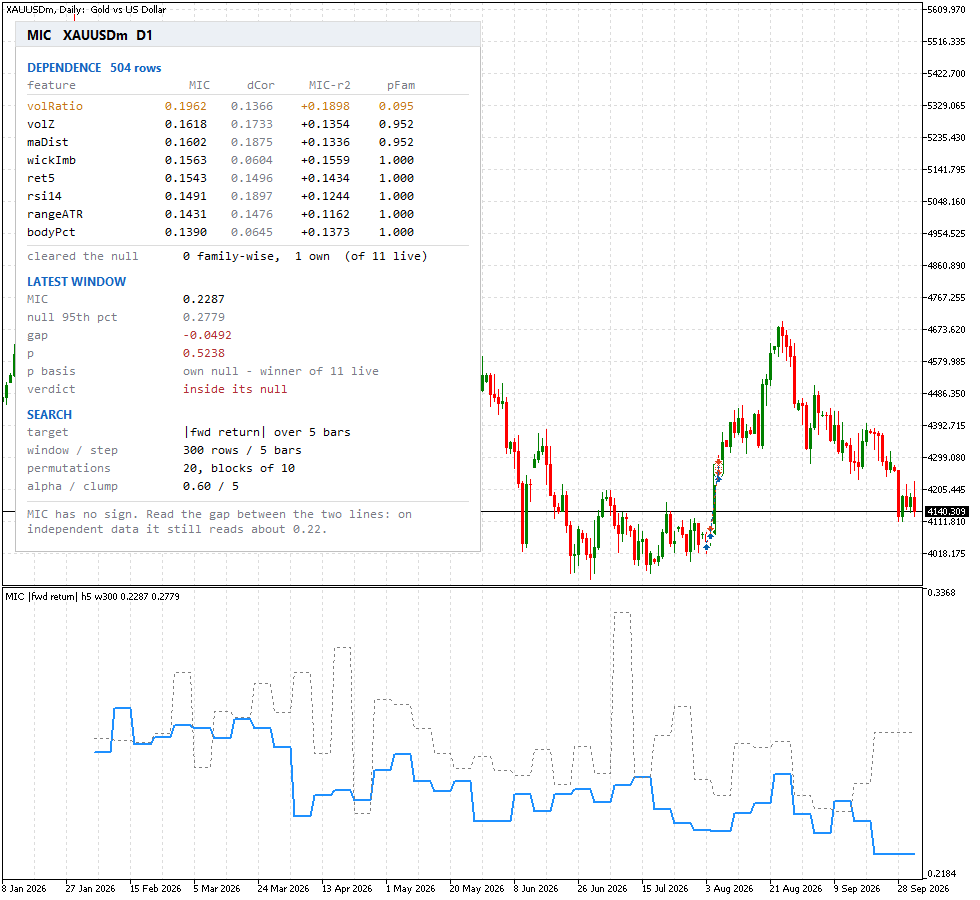Image resolution: width=980 pixels, height=900 pixels.
Task: Click indicator axis label 0.3368
Action: click(941, 592)
